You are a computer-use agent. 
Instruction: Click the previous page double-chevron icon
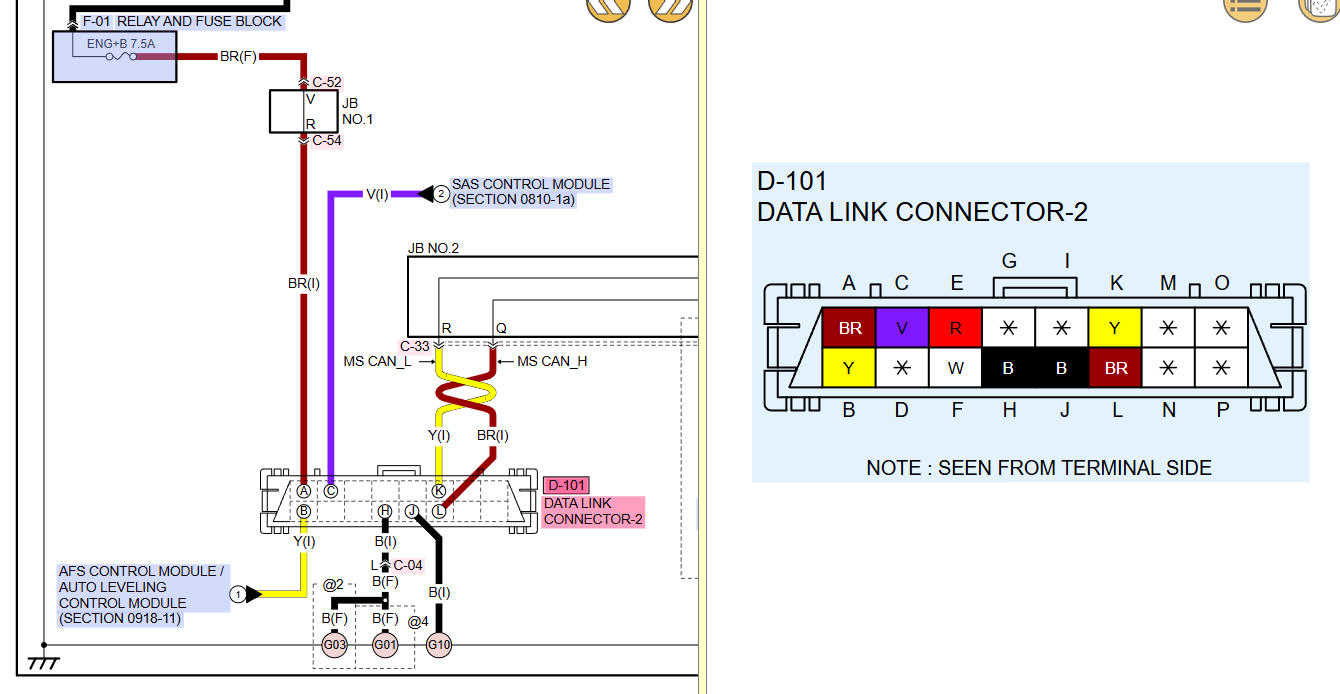(607, 8)
